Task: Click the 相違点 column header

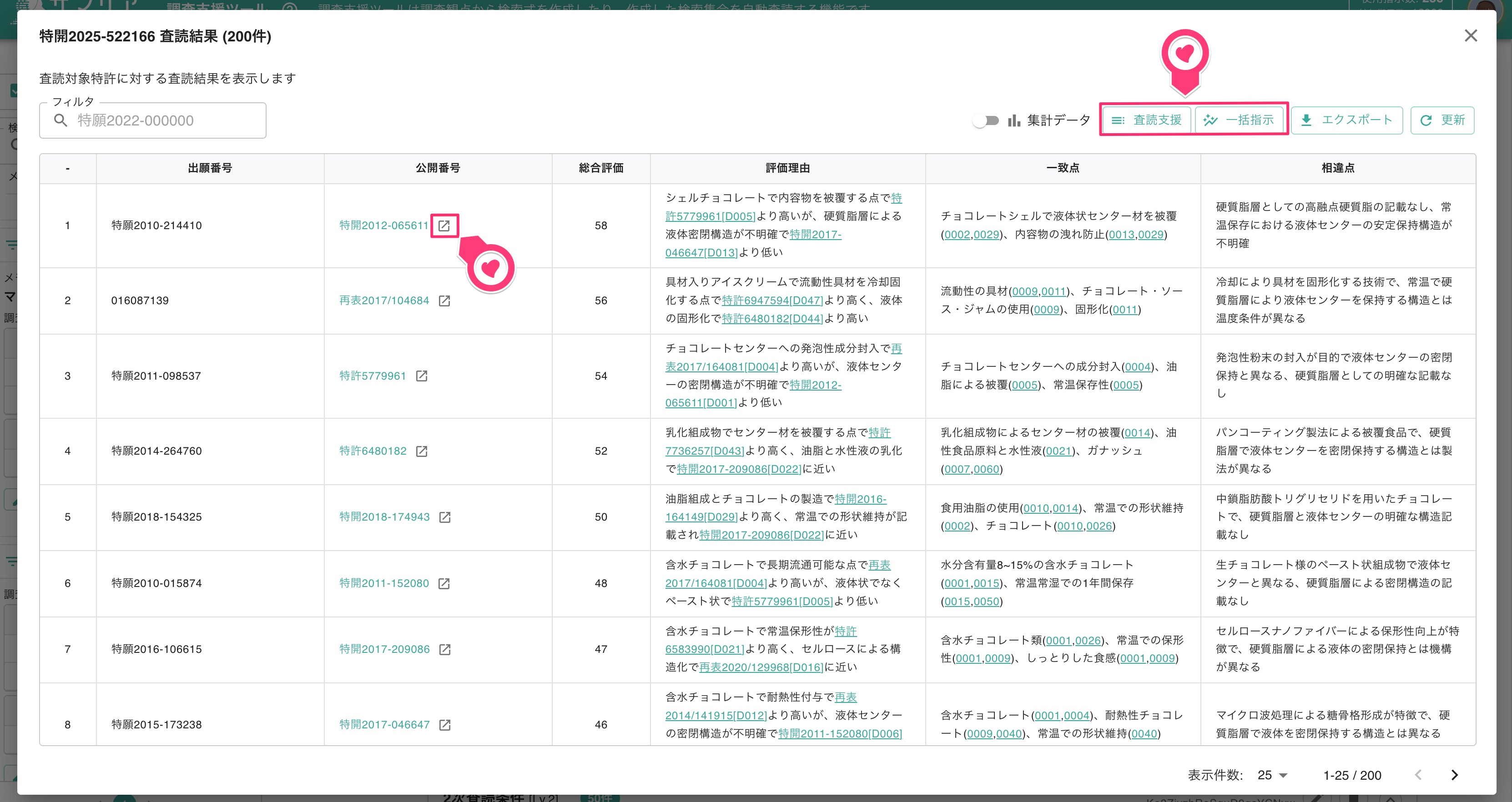Action: coord(1338,168)
